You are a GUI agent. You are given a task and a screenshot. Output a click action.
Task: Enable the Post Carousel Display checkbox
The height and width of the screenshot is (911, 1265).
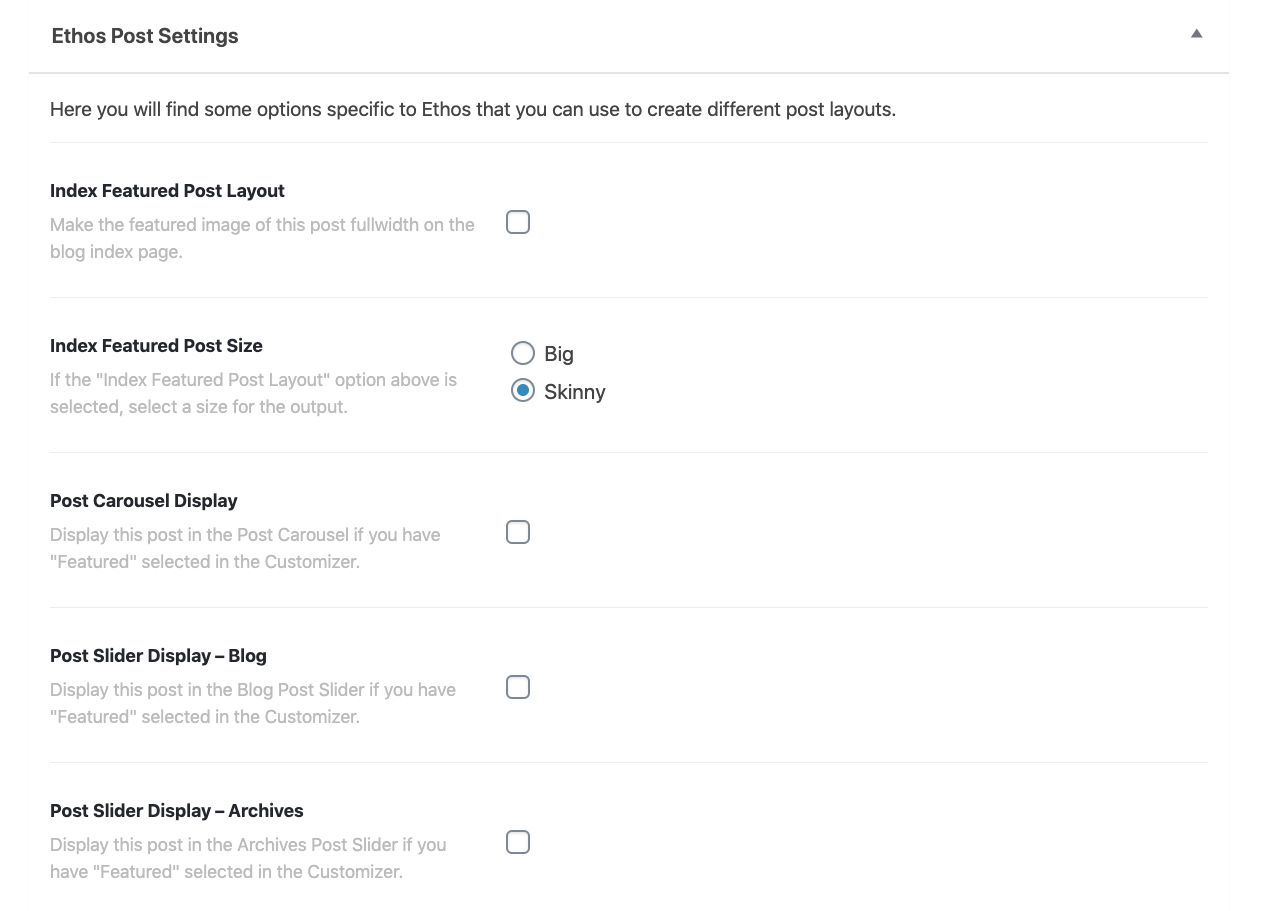coord(517,532)
